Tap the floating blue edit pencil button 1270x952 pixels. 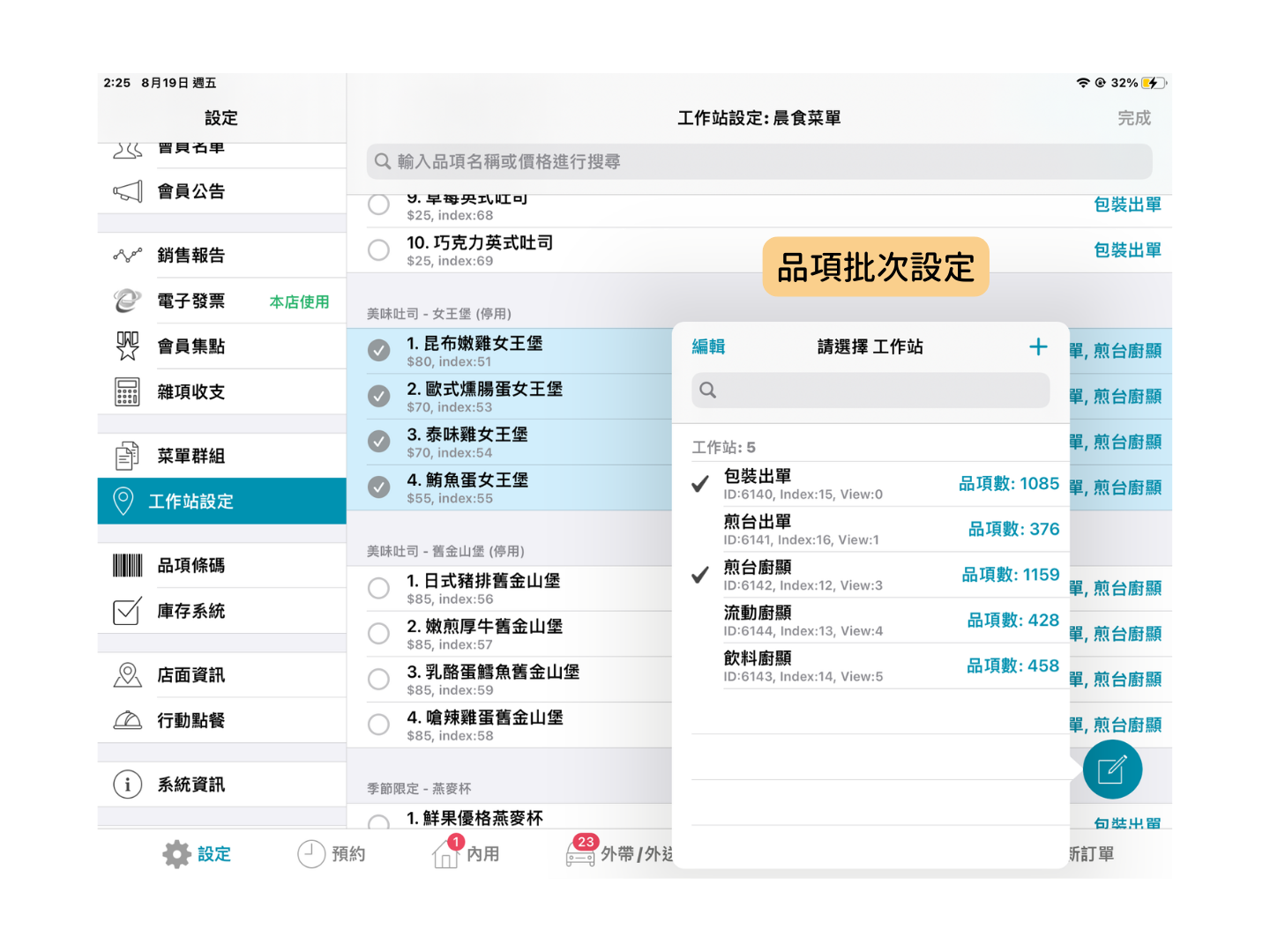tap(1111, 770)
